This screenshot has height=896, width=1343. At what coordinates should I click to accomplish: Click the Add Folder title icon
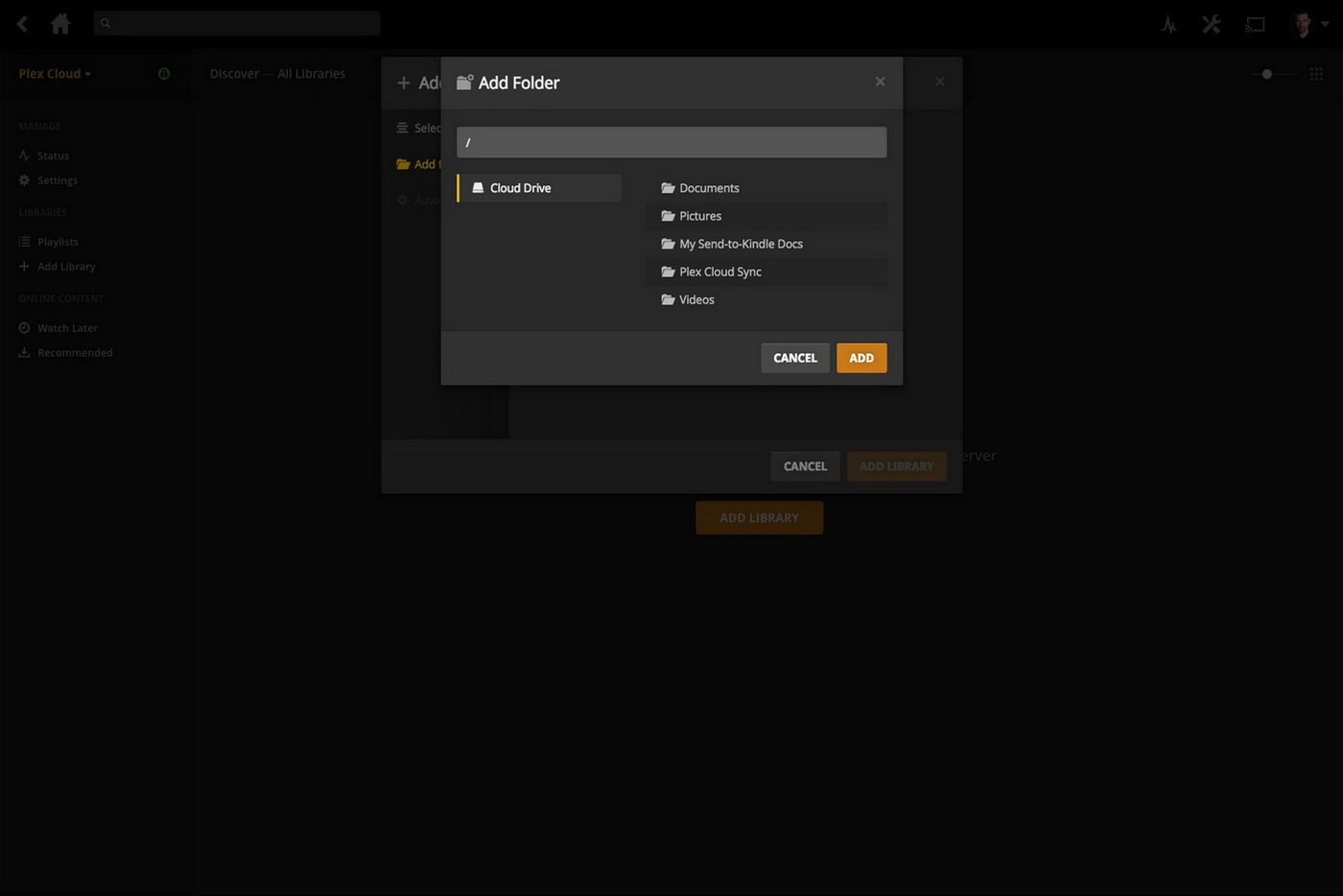click(x=464, y=83)
